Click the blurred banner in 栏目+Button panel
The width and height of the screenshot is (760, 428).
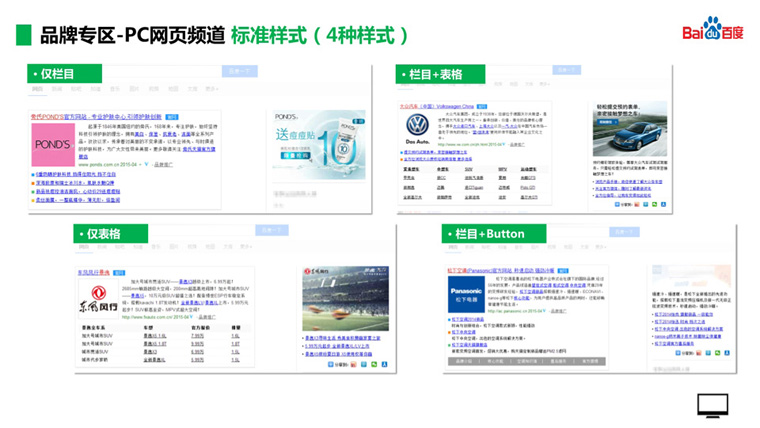[691, 277]
